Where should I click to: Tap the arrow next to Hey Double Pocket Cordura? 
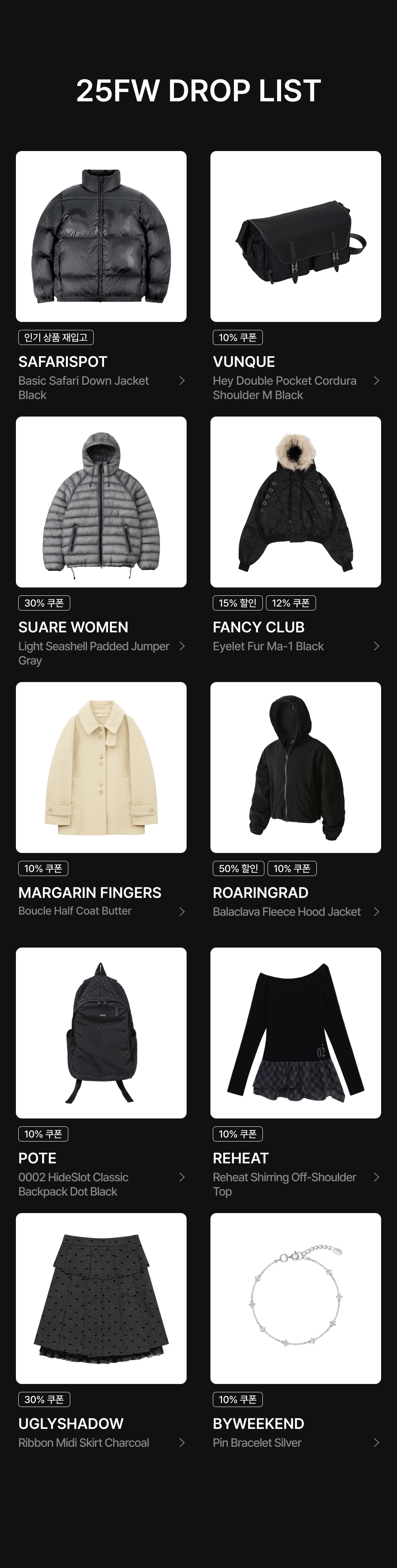[x=376, y=380]
